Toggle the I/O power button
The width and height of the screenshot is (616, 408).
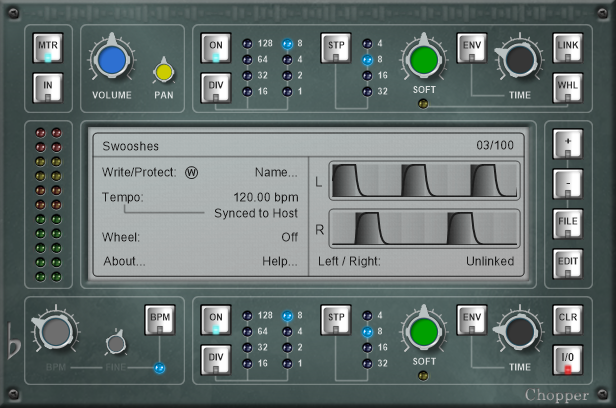(x=567, y=358)
